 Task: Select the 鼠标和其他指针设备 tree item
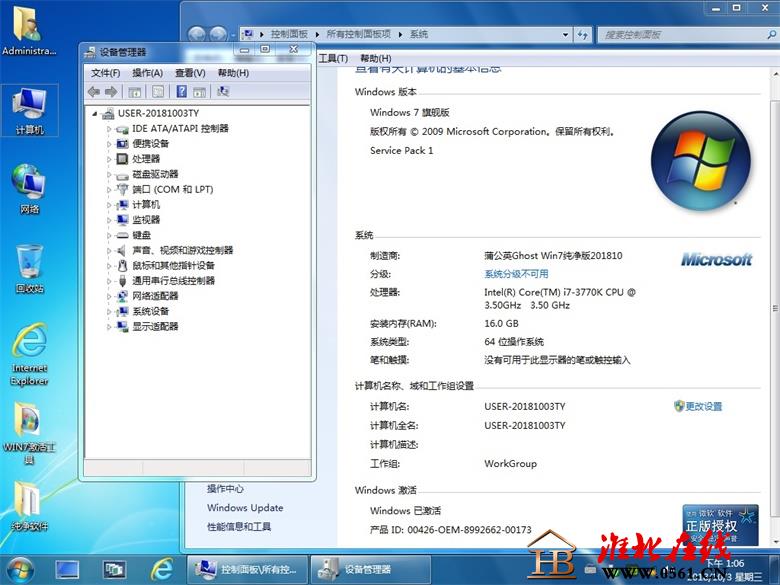[x=173, y=266]
